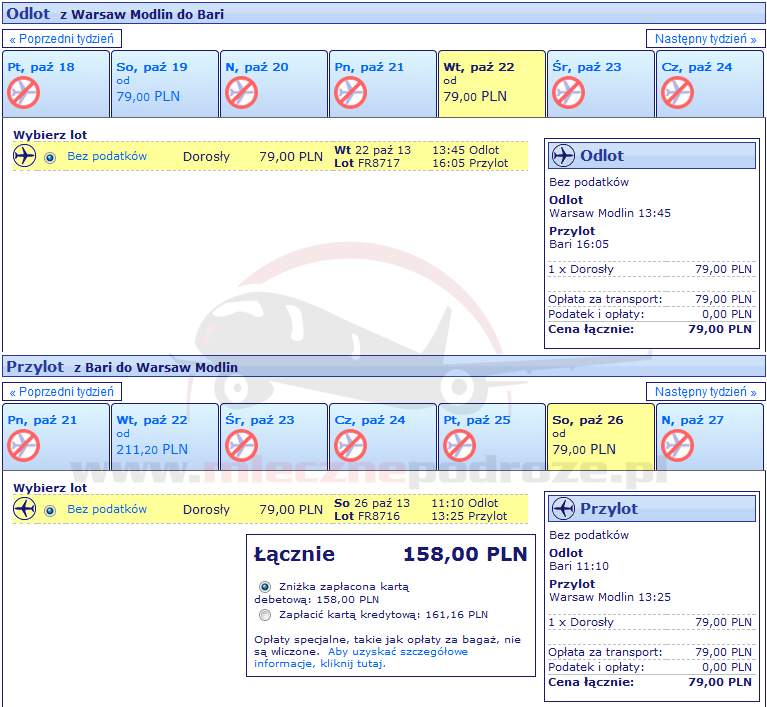Click the no-flight icon under Cz, paź 24 departure
The image size is (767, 707).
point(677,93)
